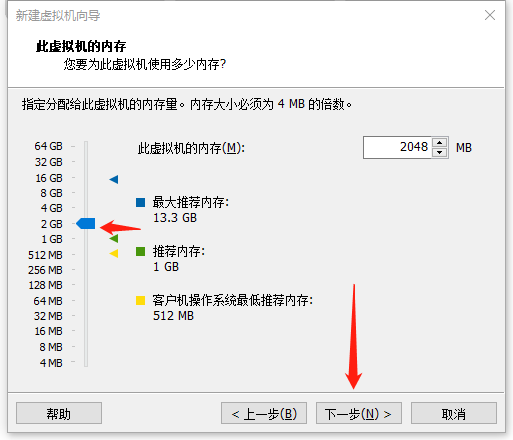Click the 8 MB scale label

point(51,347)
